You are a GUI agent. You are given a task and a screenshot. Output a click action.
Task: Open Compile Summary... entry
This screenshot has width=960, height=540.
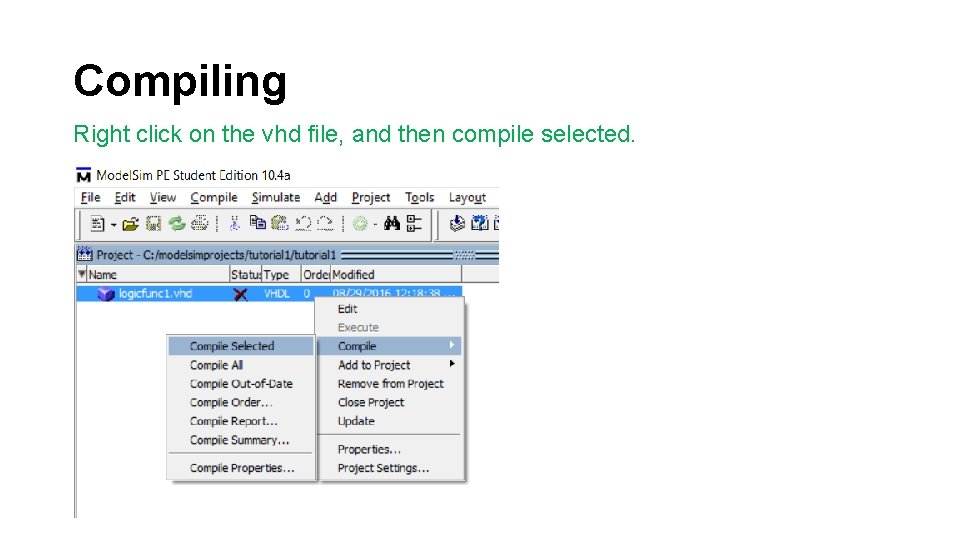click(x=241, y=440)
